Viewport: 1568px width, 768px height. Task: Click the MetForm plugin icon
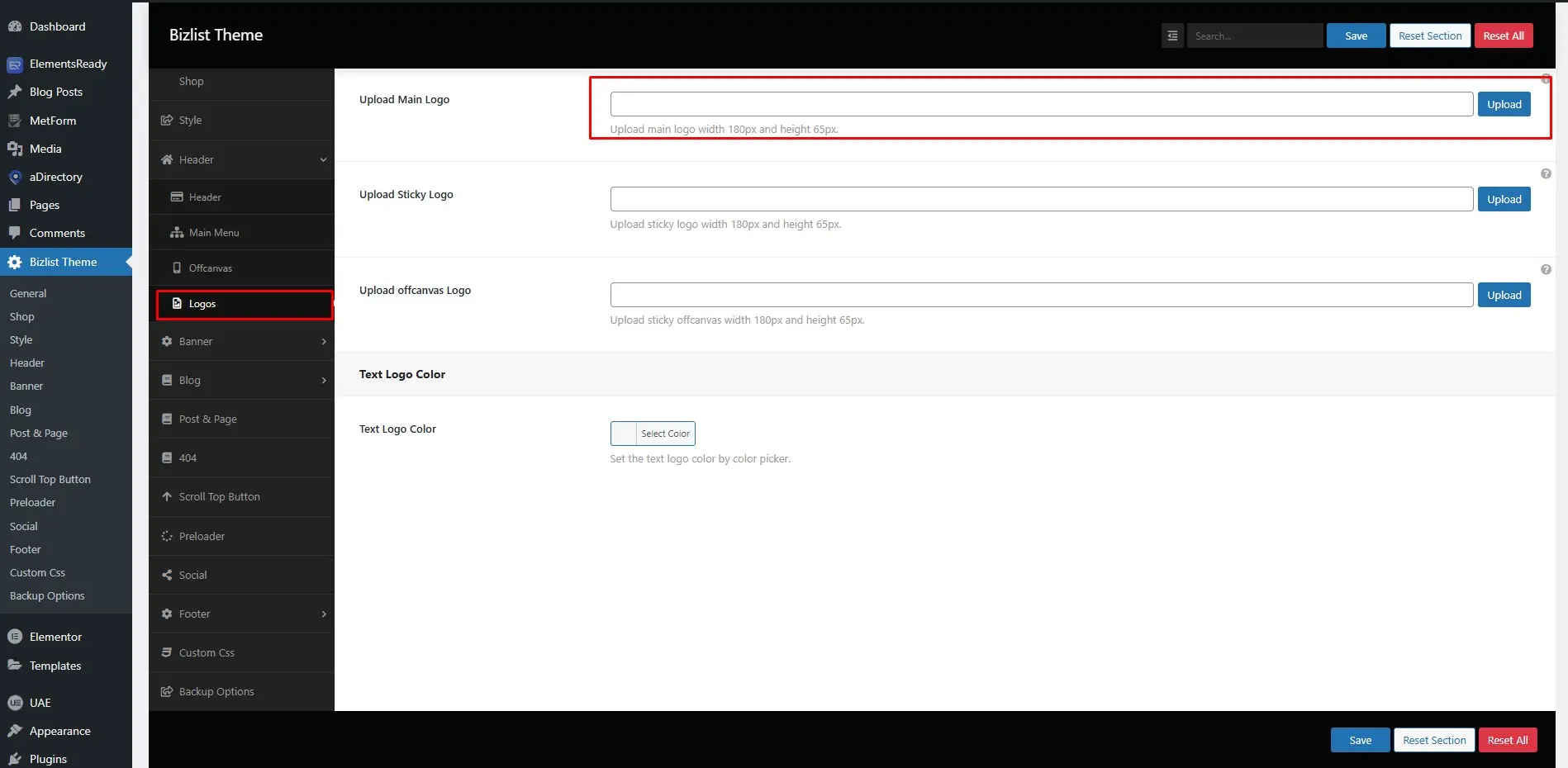tap(15, 121)
